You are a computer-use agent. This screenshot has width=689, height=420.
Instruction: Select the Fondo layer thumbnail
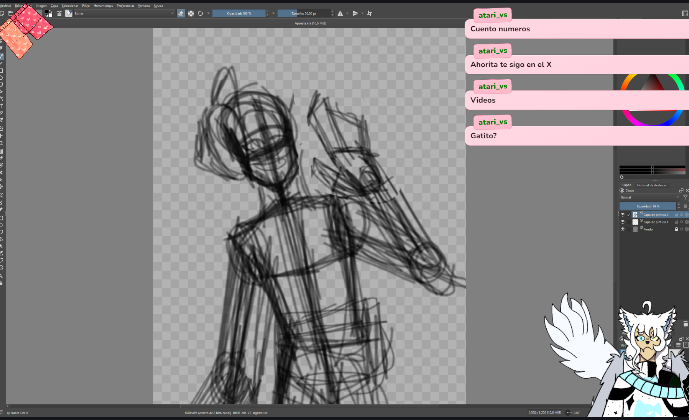point(635,229)
